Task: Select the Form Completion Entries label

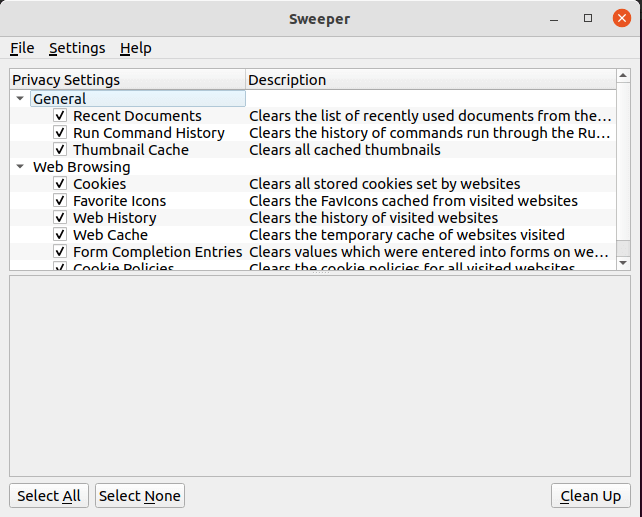Action: tap(158, 252)
